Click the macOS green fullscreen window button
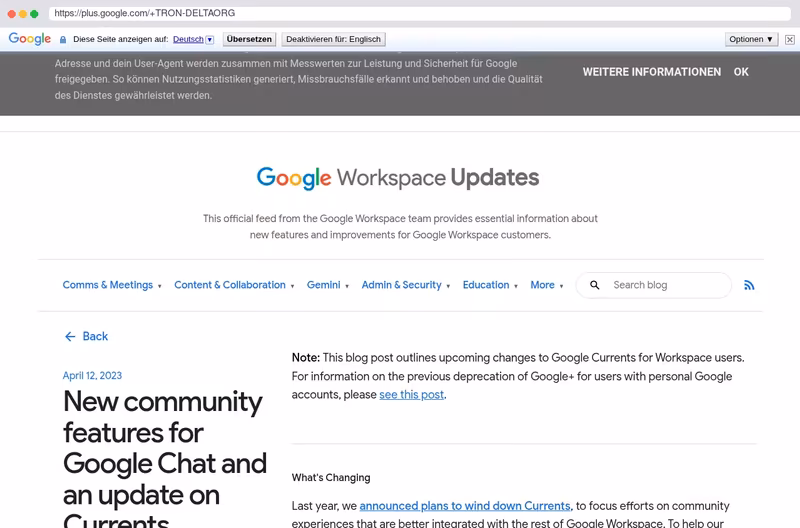 34,14
